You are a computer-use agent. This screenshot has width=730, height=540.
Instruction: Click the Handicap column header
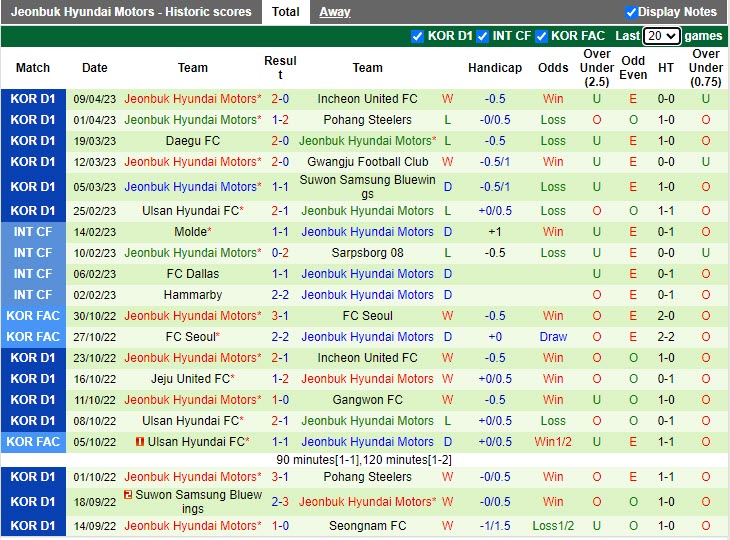pos(495,68)
